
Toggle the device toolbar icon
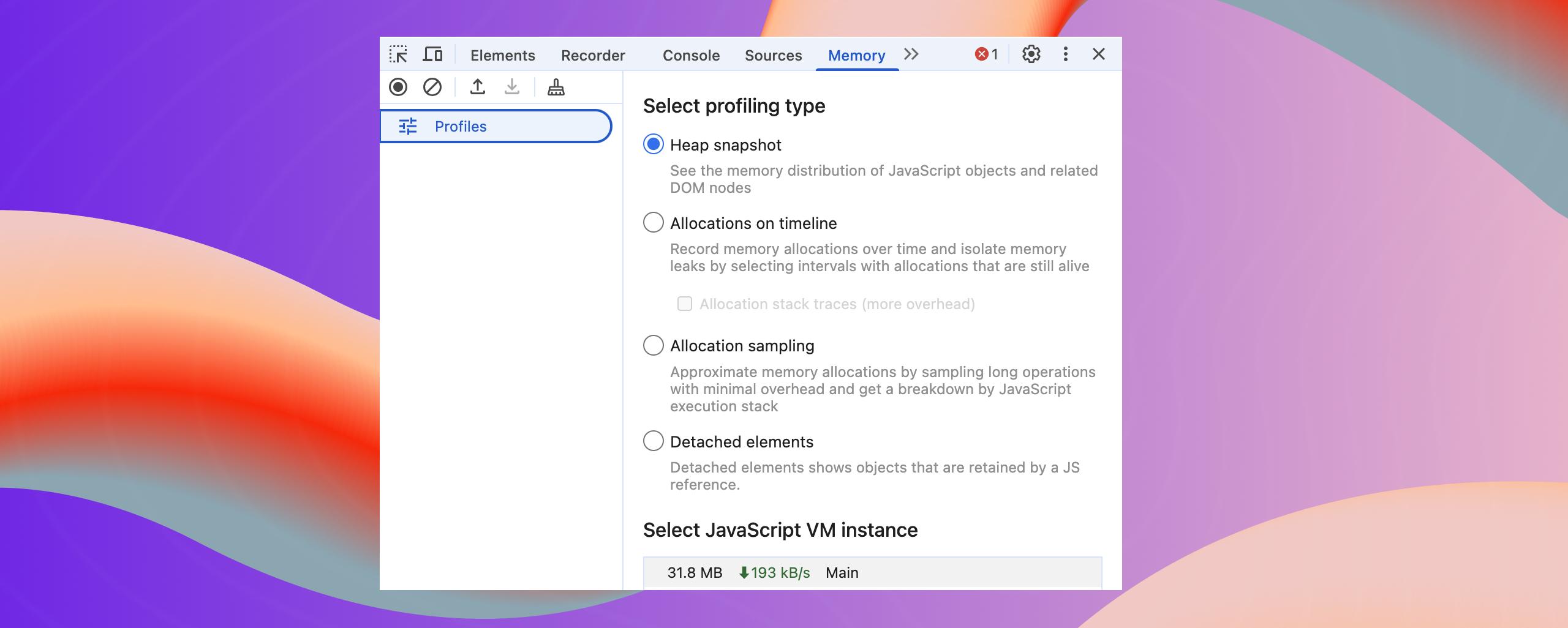tap(432, 54)
